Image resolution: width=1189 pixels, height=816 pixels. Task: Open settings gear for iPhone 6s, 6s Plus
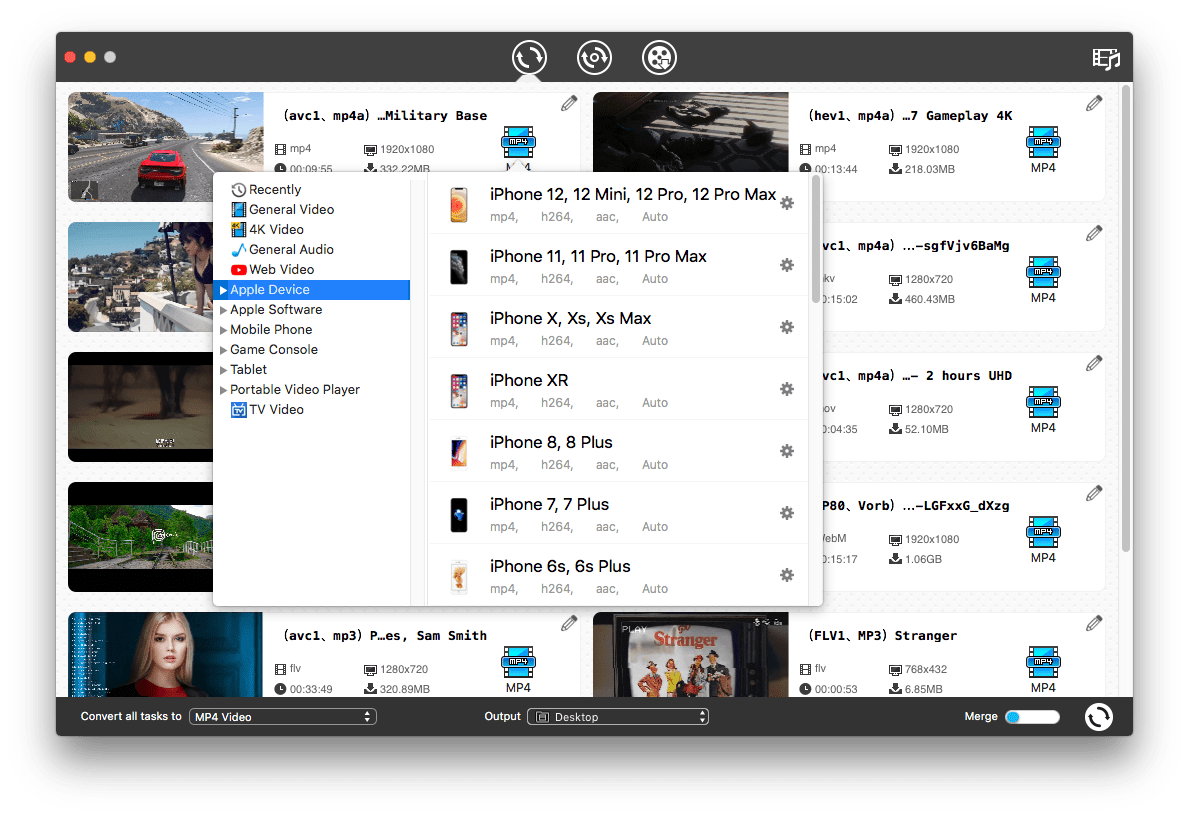point(787,576)
